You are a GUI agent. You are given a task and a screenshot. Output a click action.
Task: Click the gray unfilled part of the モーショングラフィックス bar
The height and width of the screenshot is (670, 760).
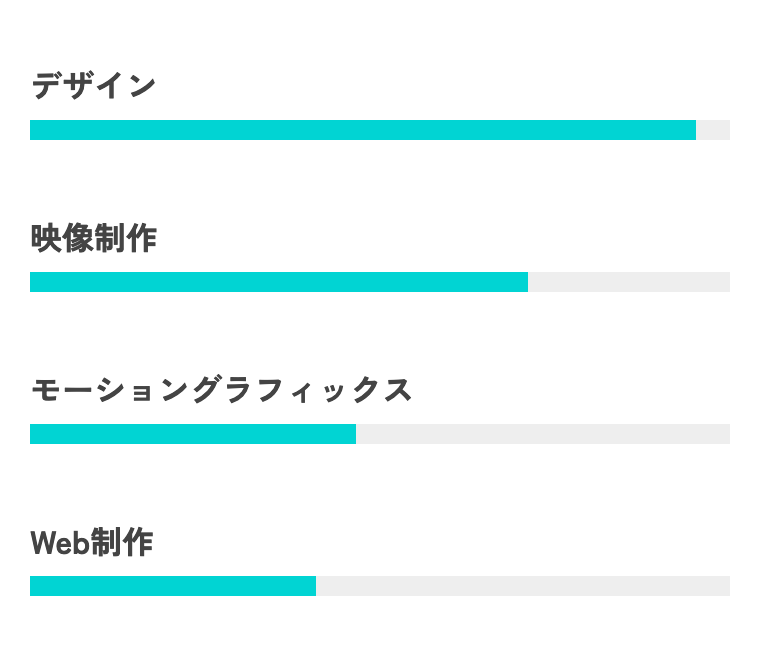542,434
